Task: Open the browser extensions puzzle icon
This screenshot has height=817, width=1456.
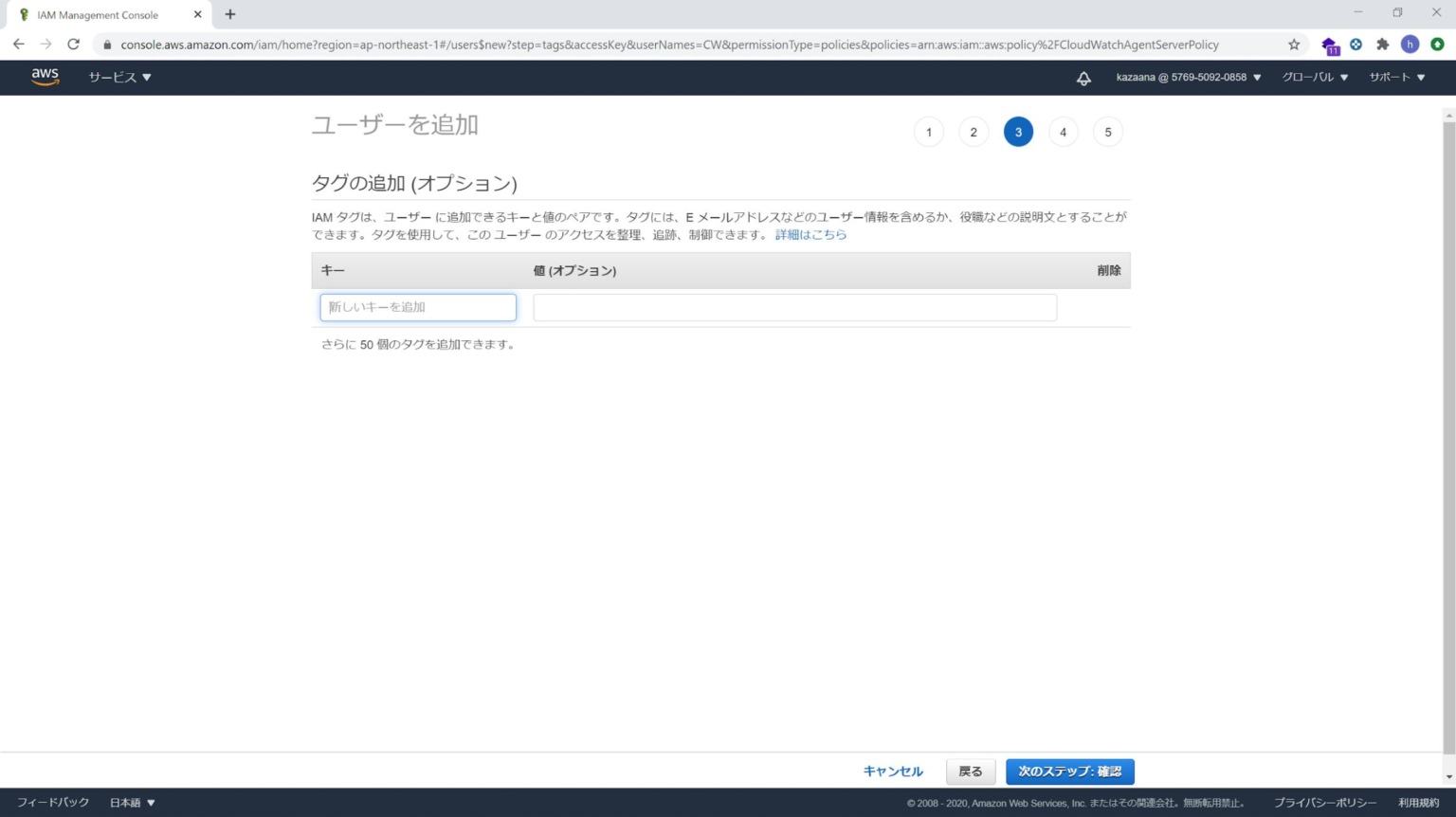Action: [x=1383, y=44]
